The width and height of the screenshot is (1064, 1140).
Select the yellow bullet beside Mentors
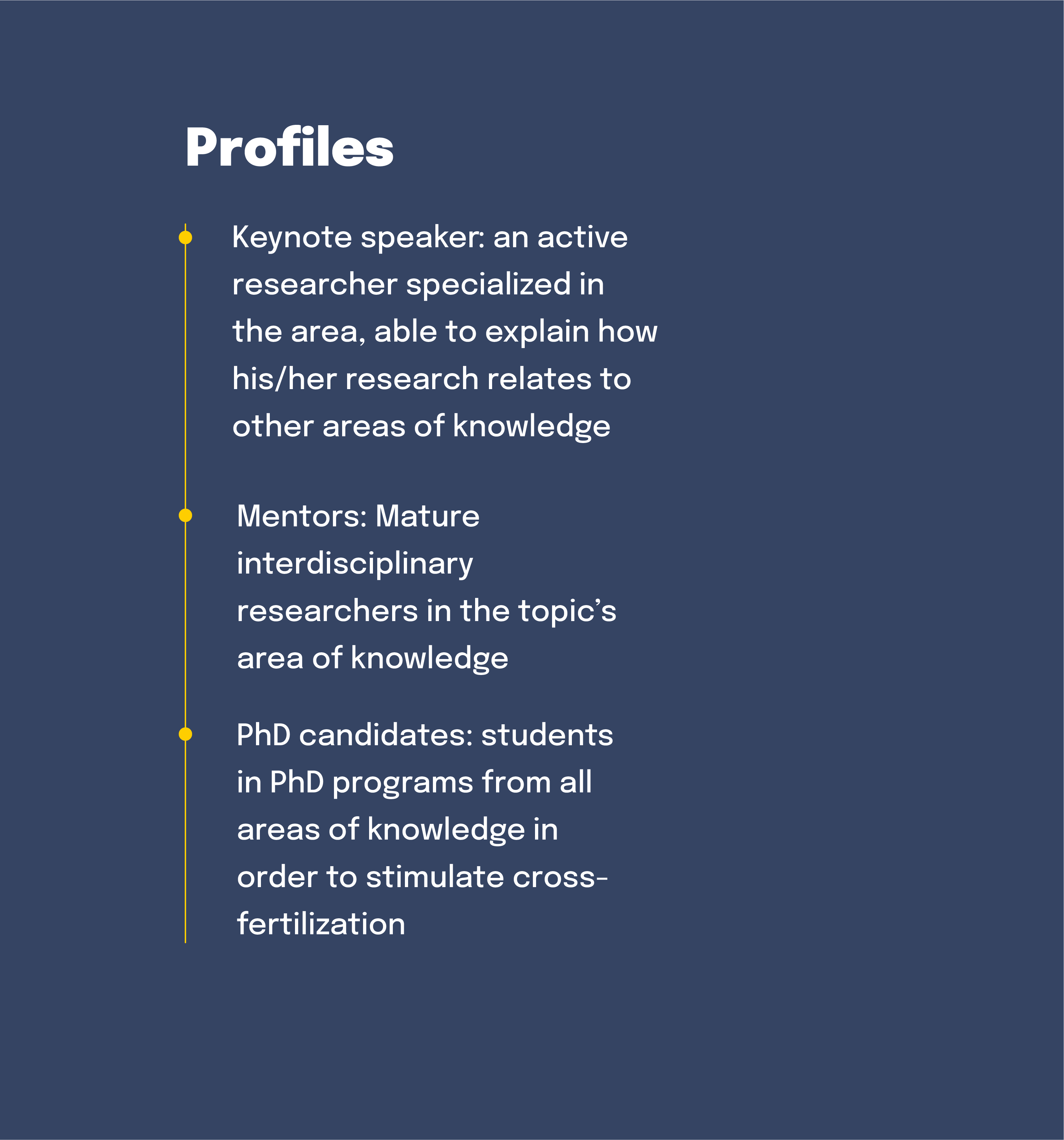coord(185,515)
